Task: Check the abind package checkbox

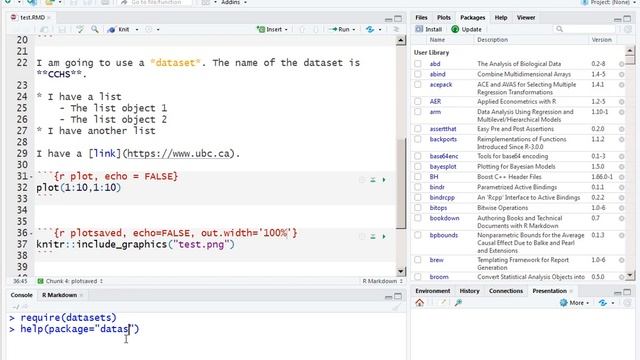Action: click(x=418, y=74)
